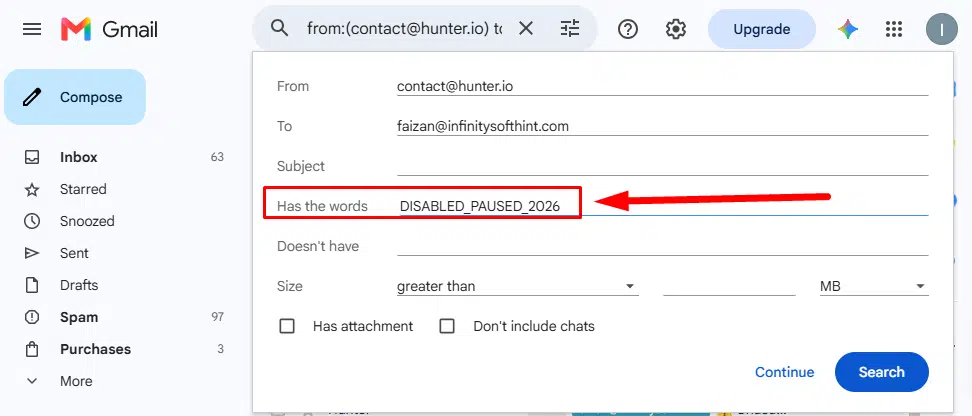Click the Continue link

(x=784, y=372)
